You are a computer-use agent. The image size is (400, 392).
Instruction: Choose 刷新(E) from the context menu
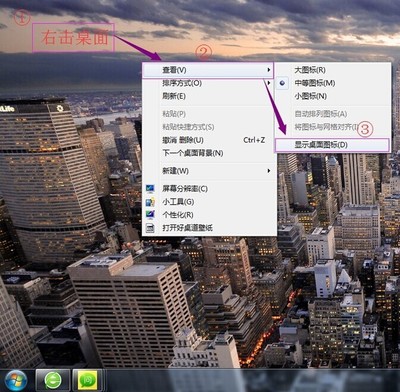(209, 96)
